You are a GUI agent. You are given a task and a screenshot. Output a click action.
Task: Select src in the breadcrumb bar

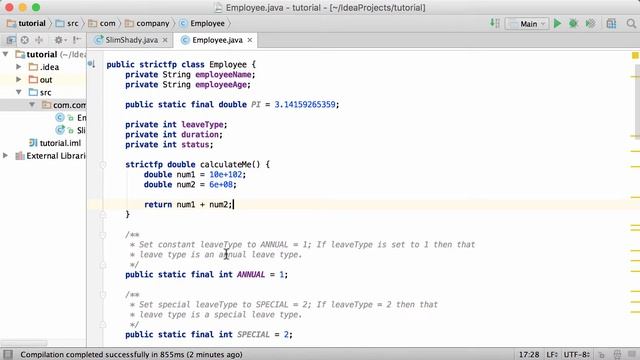pos(67,23)
